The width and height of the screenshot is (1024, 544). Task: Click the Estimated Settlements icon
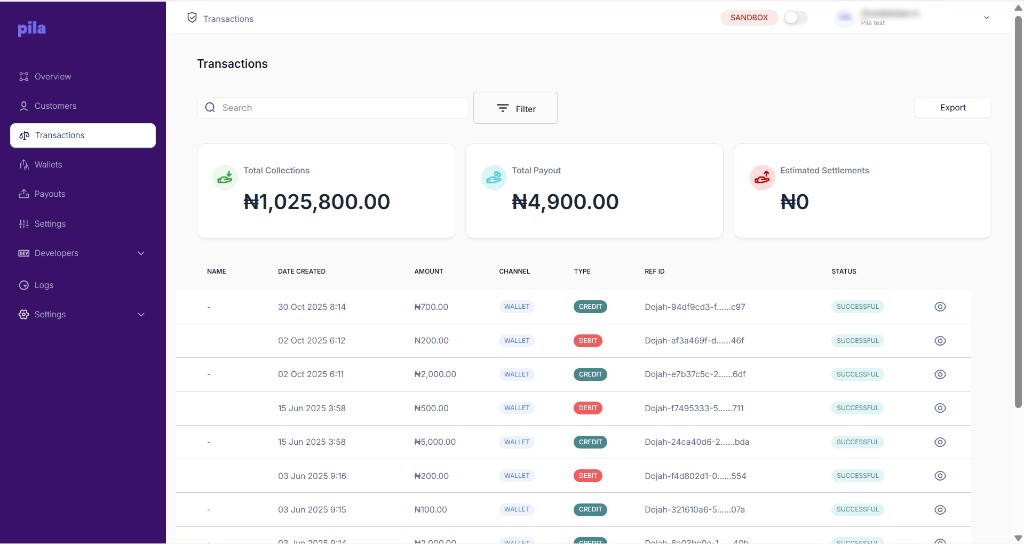click(762, 178)
